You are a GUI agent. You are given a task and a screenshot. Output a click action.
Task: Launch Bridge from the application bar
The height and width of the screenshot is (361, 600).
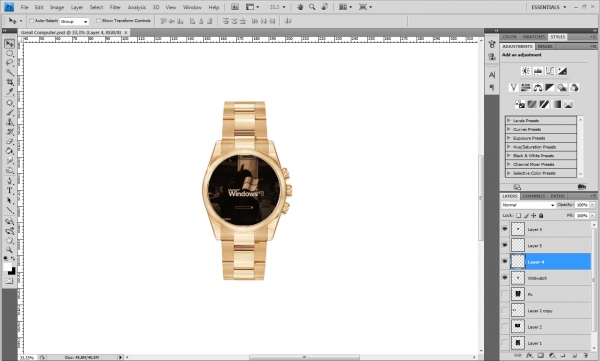tap(235, 7)
